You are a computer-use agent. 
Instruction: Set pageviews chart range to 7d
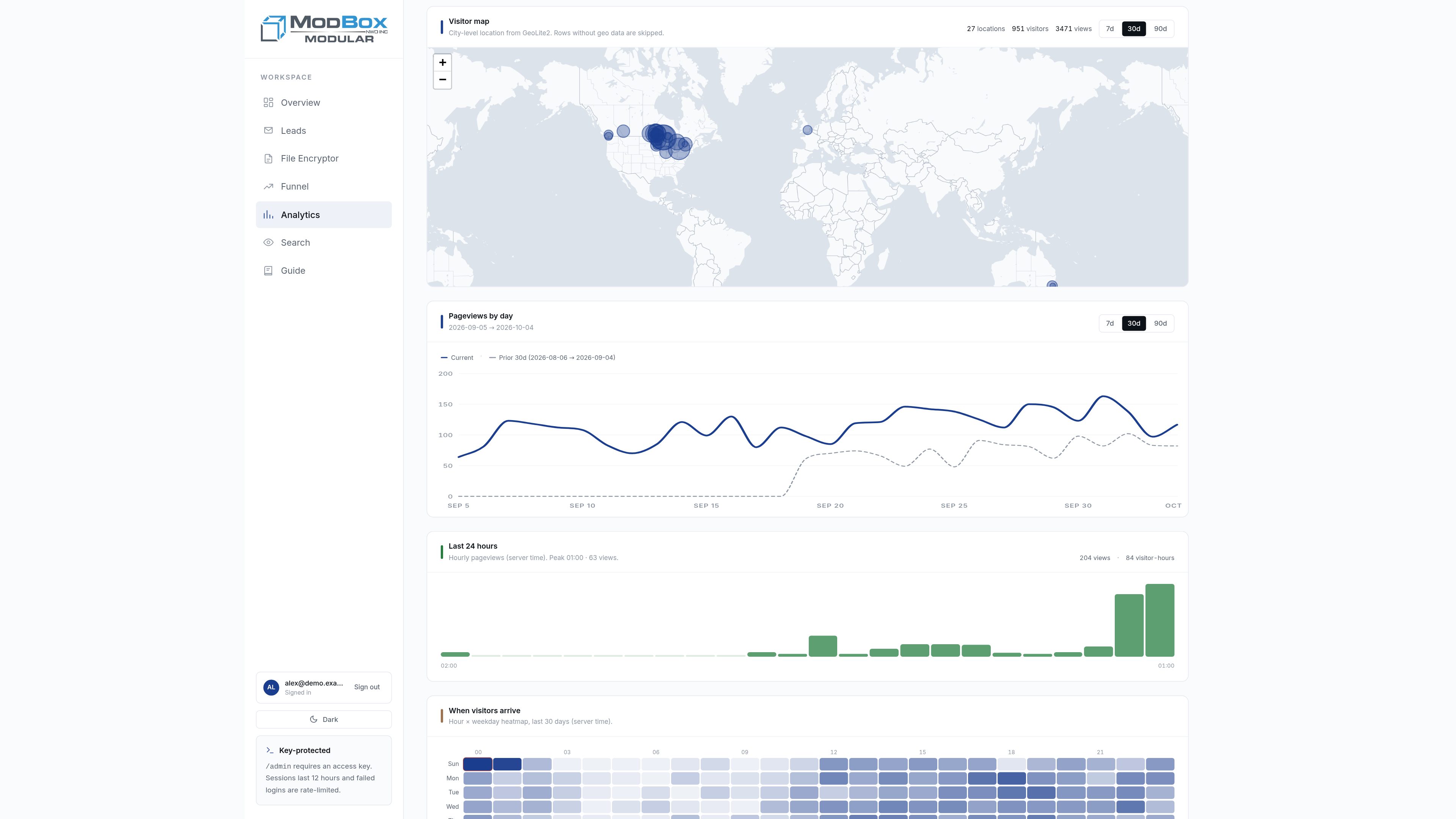click(x=1110, y=323)
